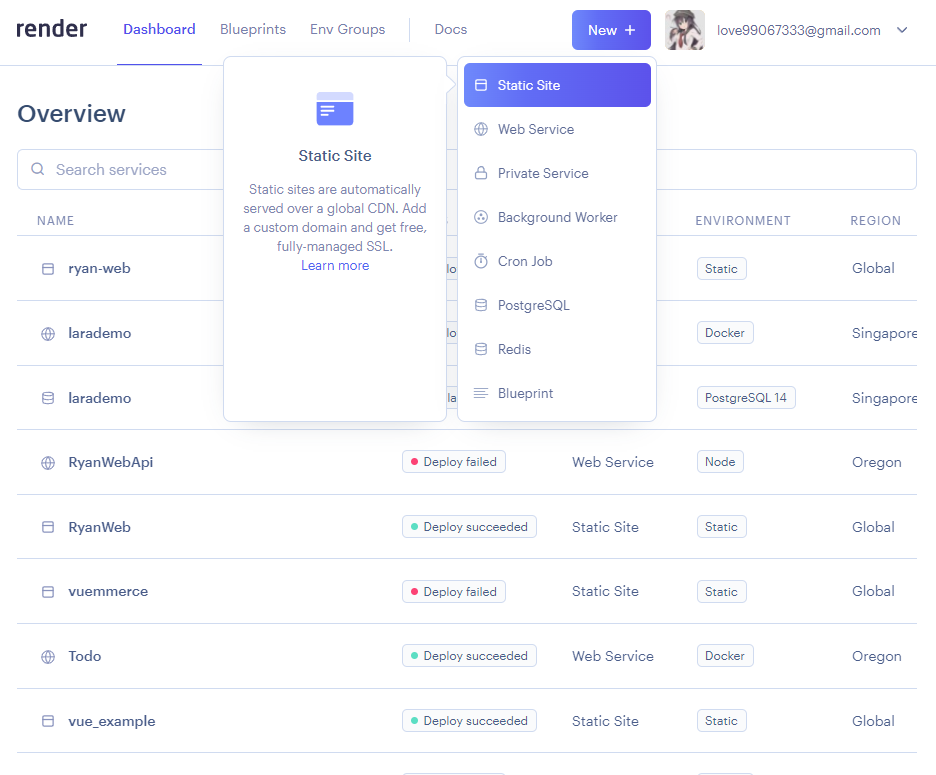Choose Private Service in the menu

tap(557, 173)
